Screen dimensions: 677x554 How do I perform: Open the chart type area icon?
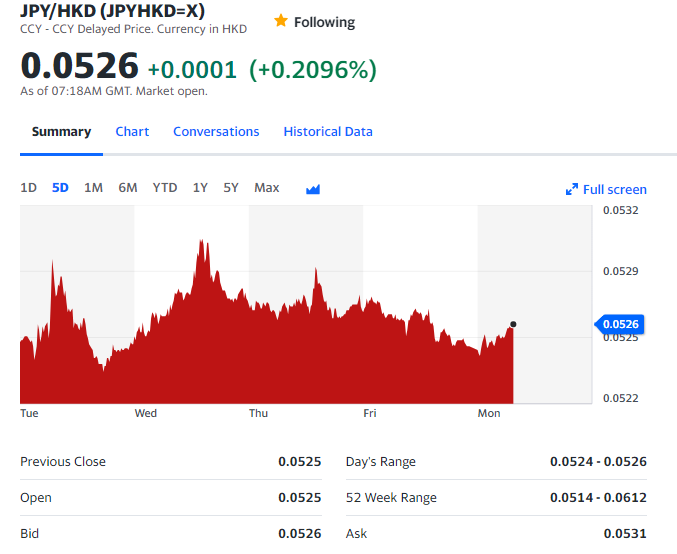pos(313,189)
